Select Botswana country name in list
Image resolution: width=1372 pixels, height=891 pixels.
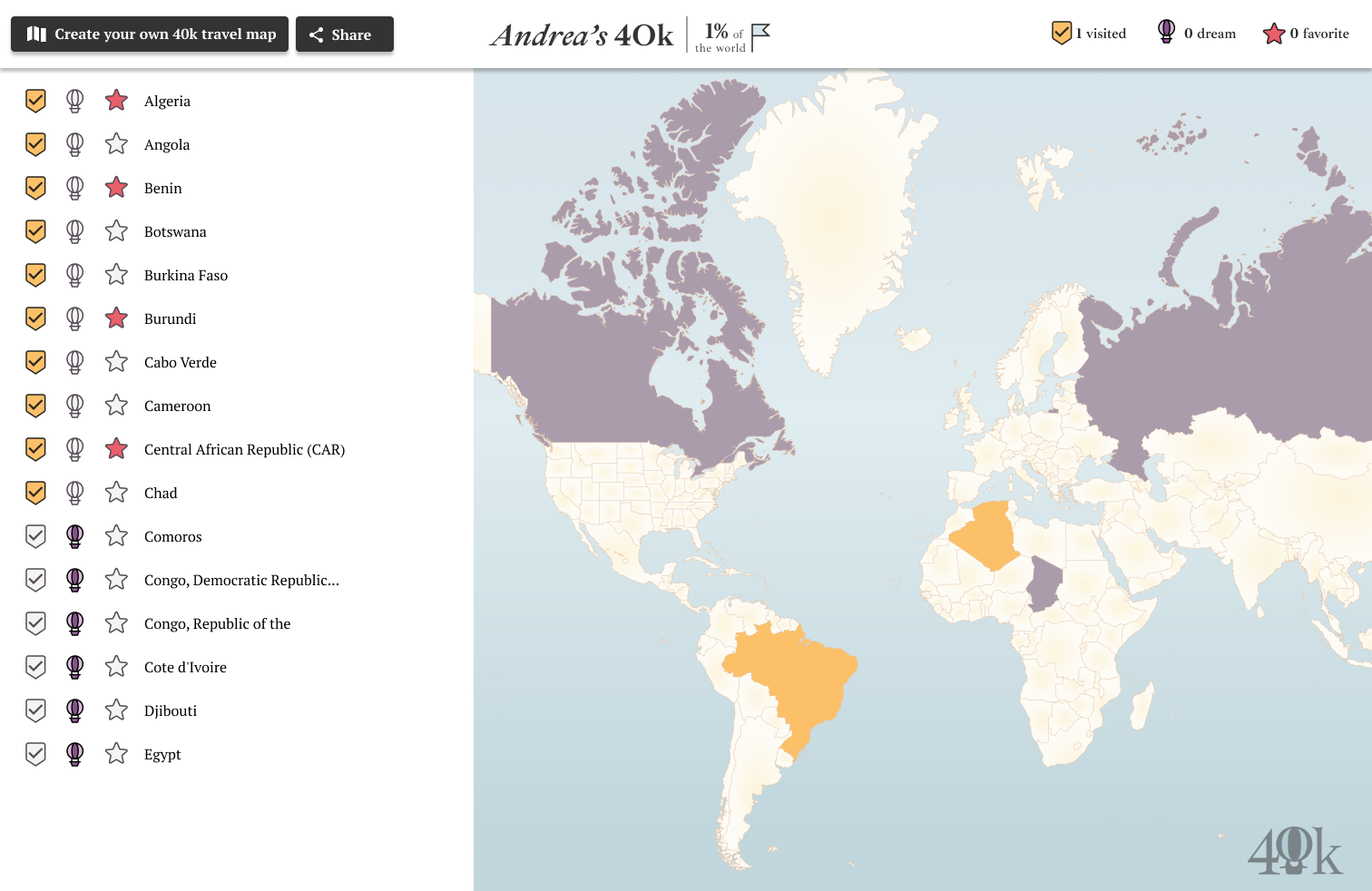[x=175, y=231]
